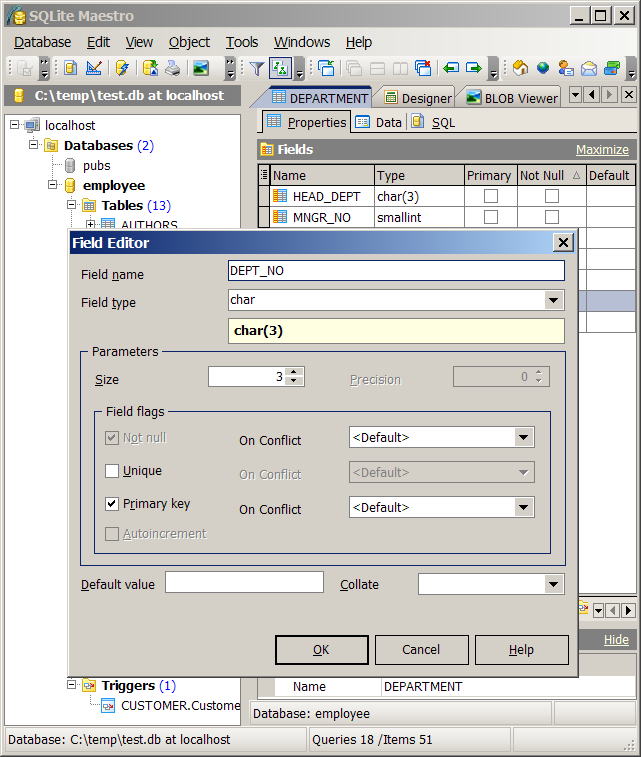Image resolution: width=641 pixels, height=757 pixels.
Task: Open Primary key On Conflict dropdown
Action: [x=524, y=507]
